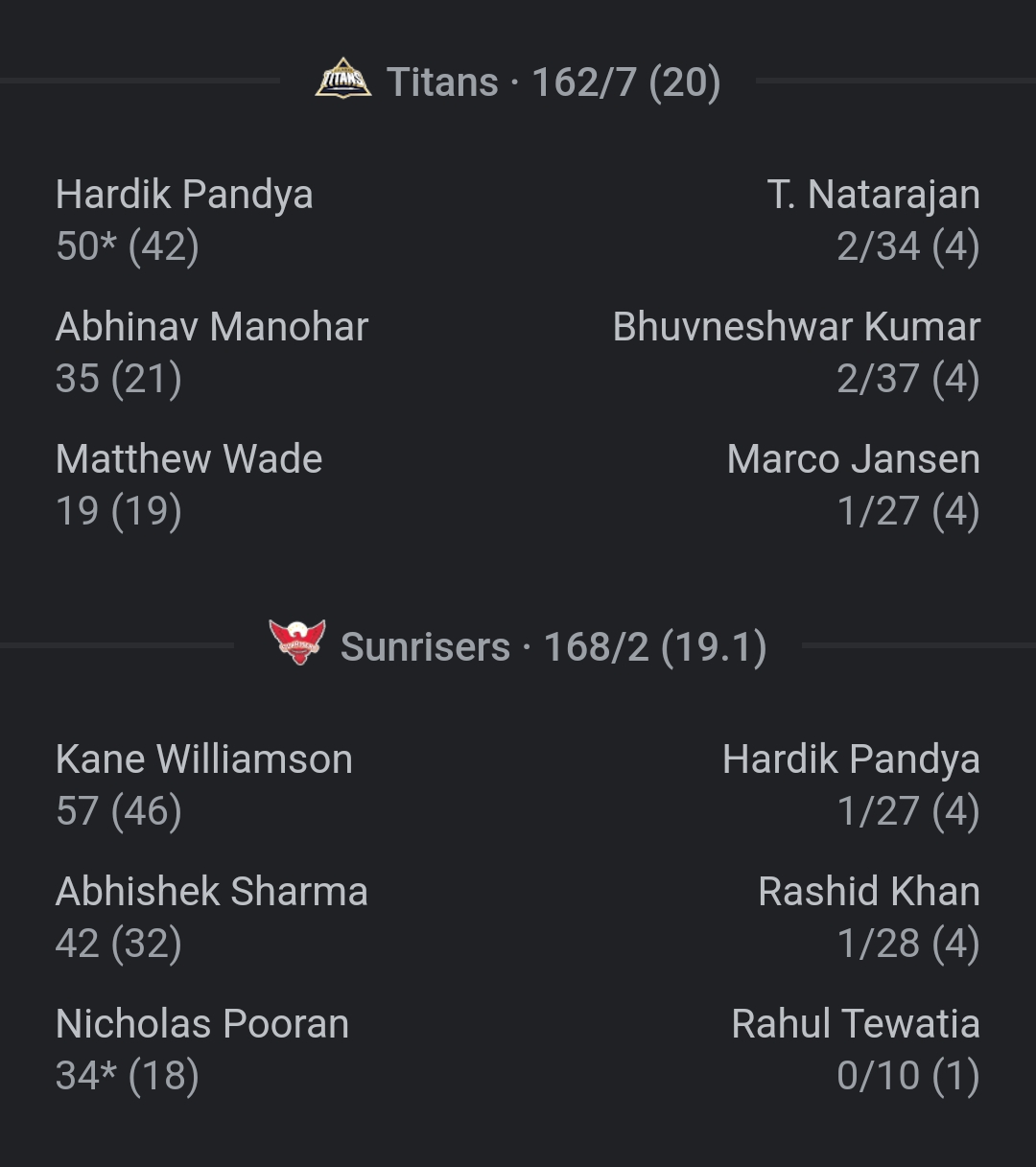Viewport: 1036px width, 1167px height.
Task: Click the 0/10 (1) bowling stat
Action: [x=907, y=1076]
